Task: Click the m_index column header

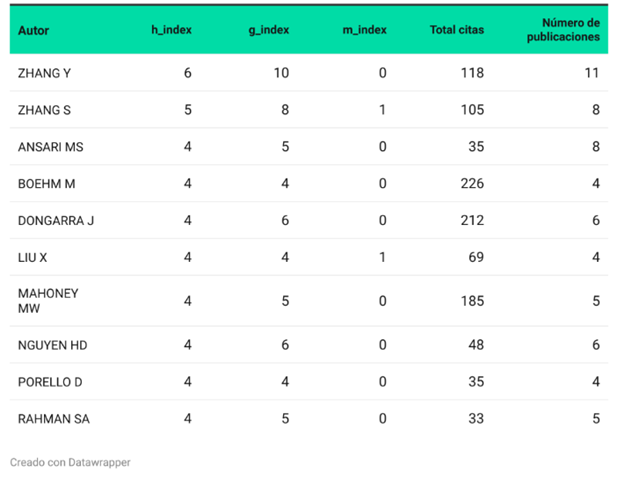Action: [x=365, y=30]
